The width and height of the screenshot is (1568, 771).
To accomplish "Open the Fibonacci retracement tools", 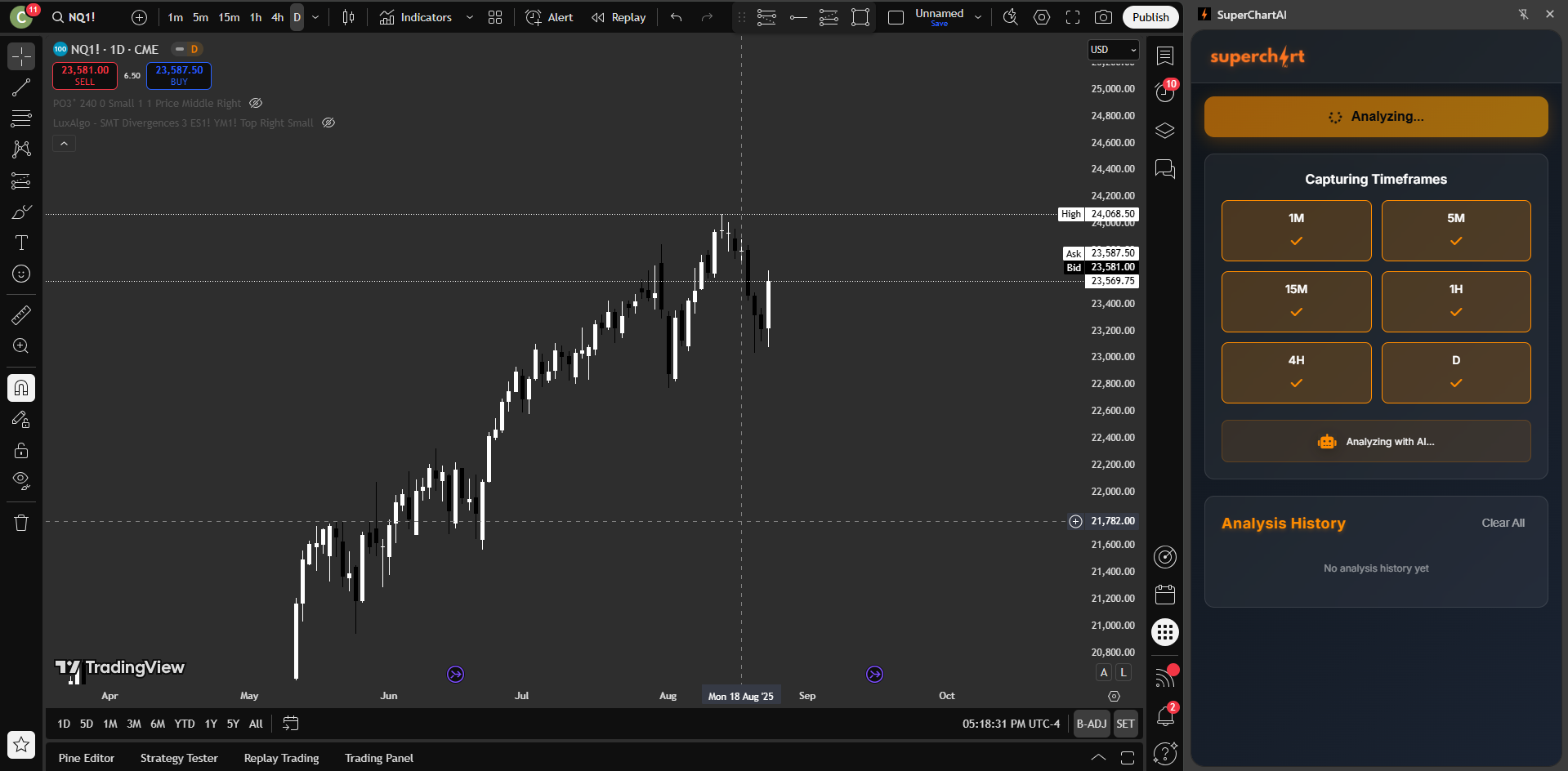I will click(x=21, y=118).
